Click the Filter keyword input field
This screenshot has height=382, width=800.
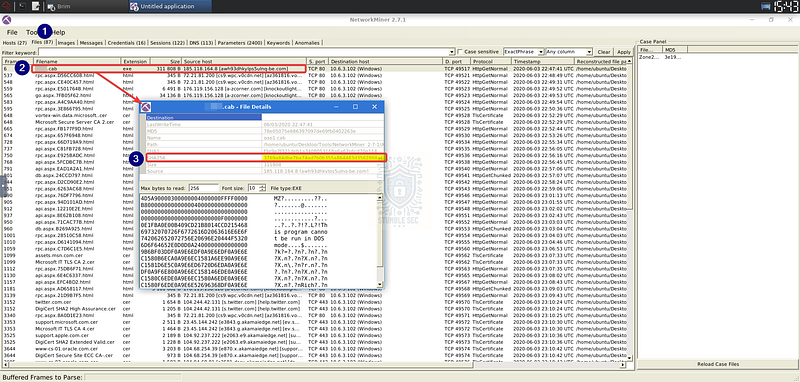(x=244, y=52)
